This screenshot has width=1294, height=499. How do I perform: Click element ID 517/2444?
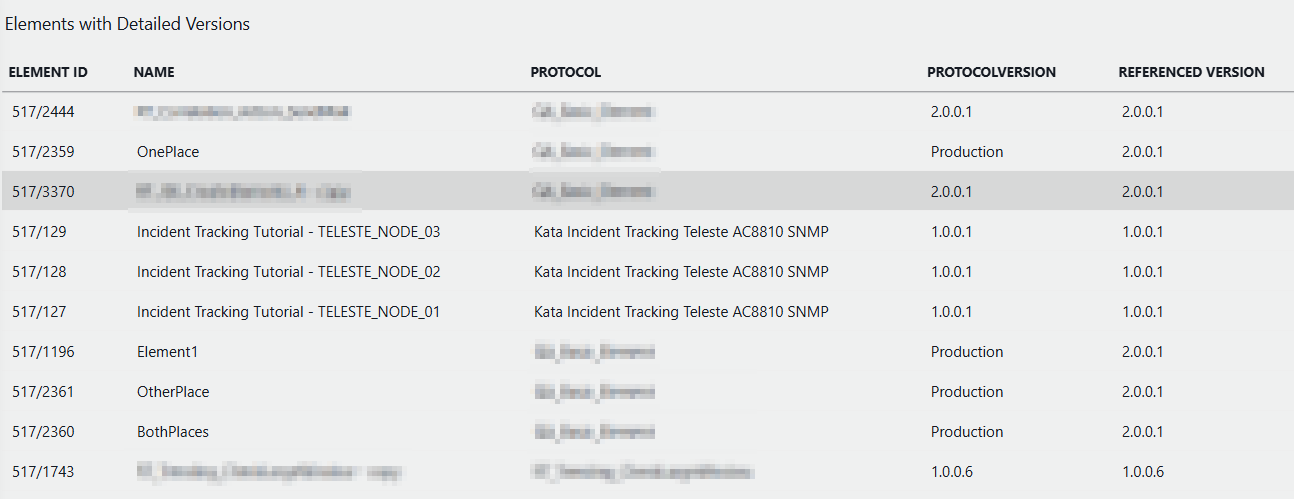pos(43,112)
